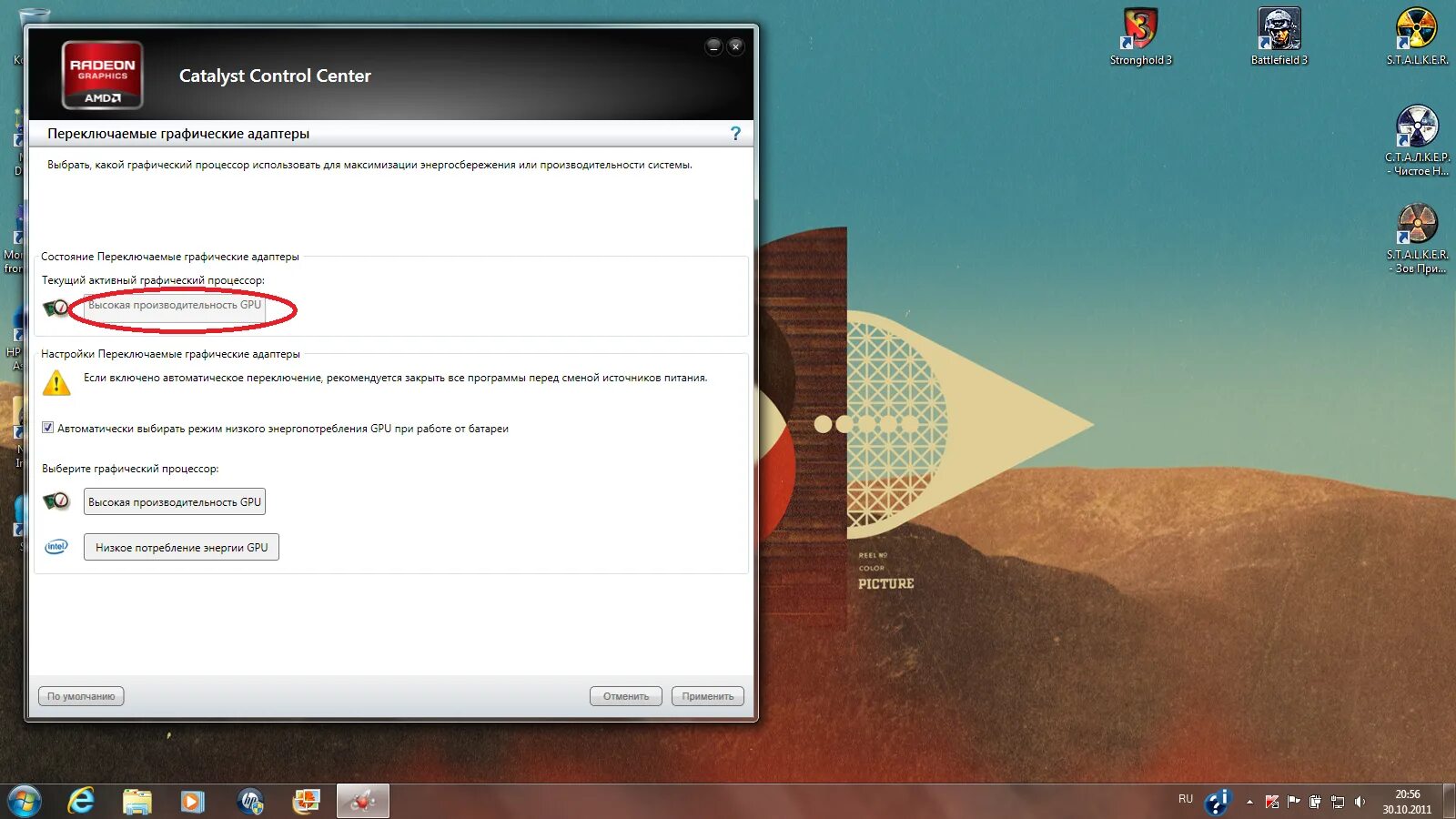
Task: Toggle automatic low-power GPU on battery checkbox
Action: coord(47,428)
